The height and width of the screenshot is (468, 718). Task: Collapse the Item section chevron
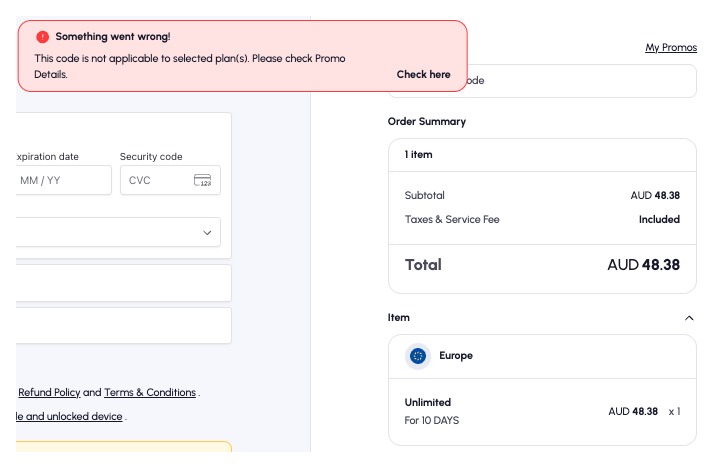pos(689,318)
